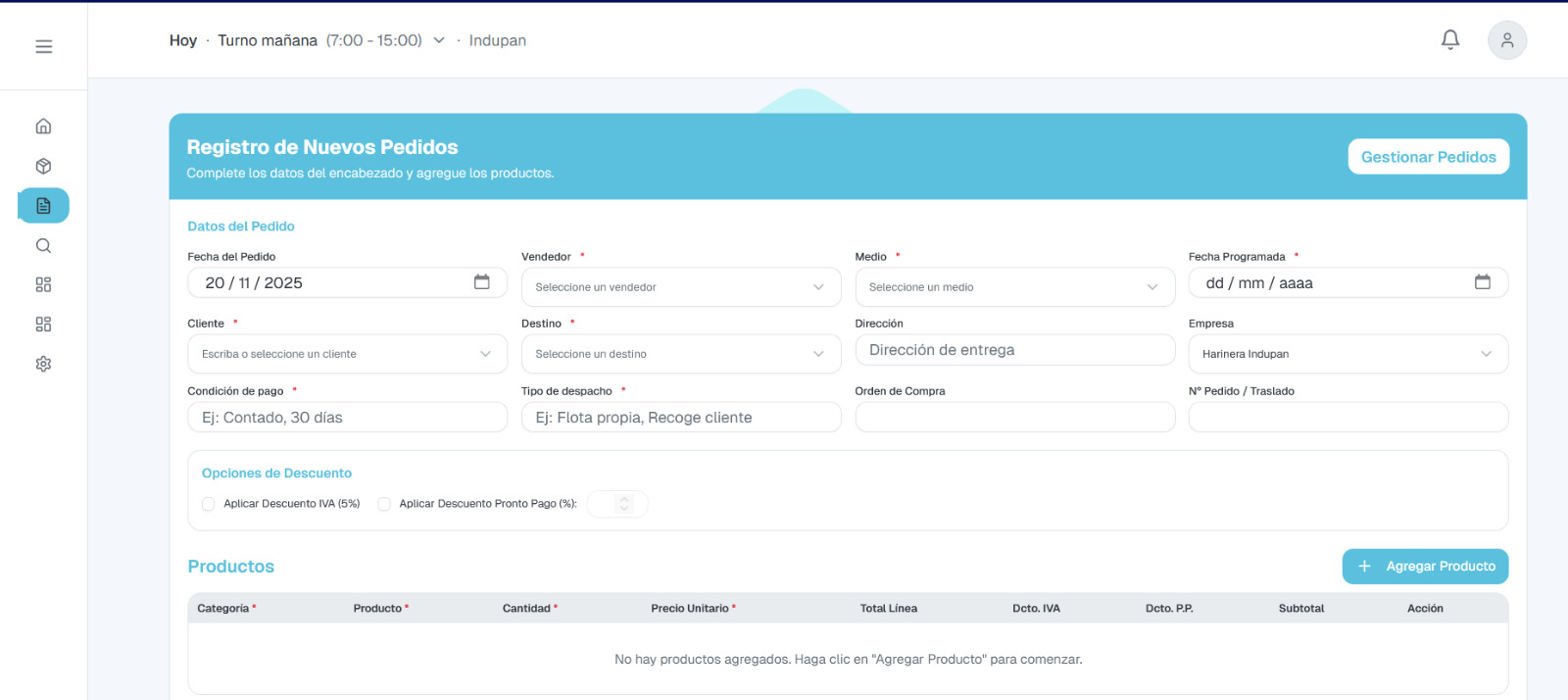Open the notifications bell
1568x700 pixels.
(x=1449, y=40)
